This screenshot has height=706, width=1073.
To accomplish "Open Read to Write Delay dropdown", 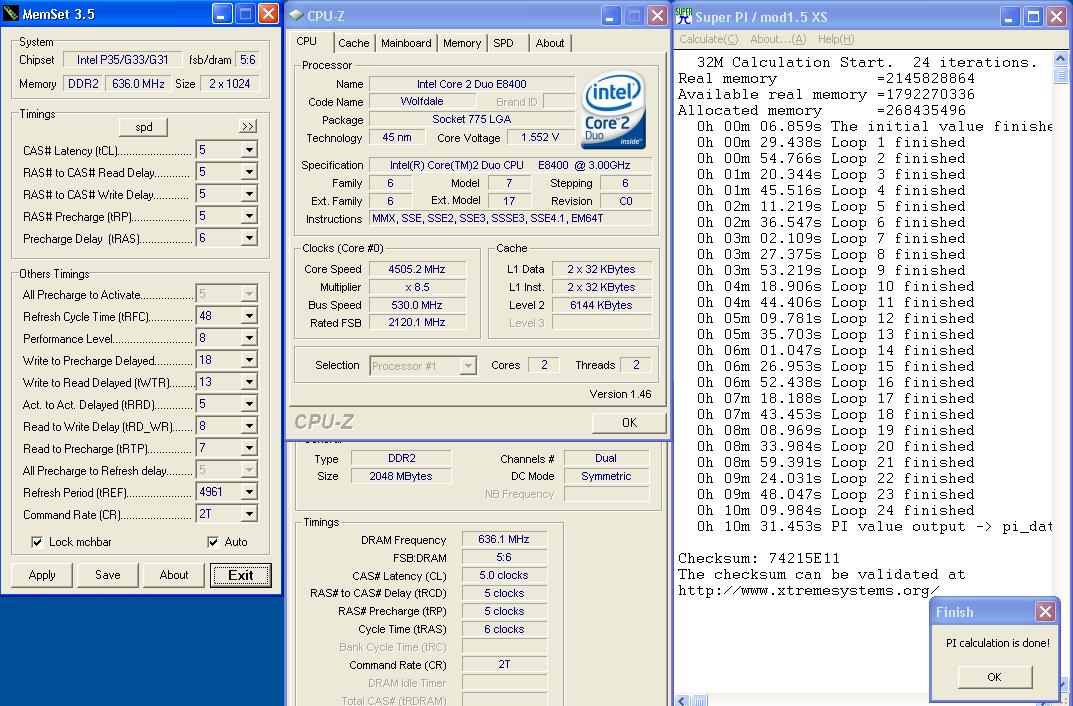I will click(249, 426).
